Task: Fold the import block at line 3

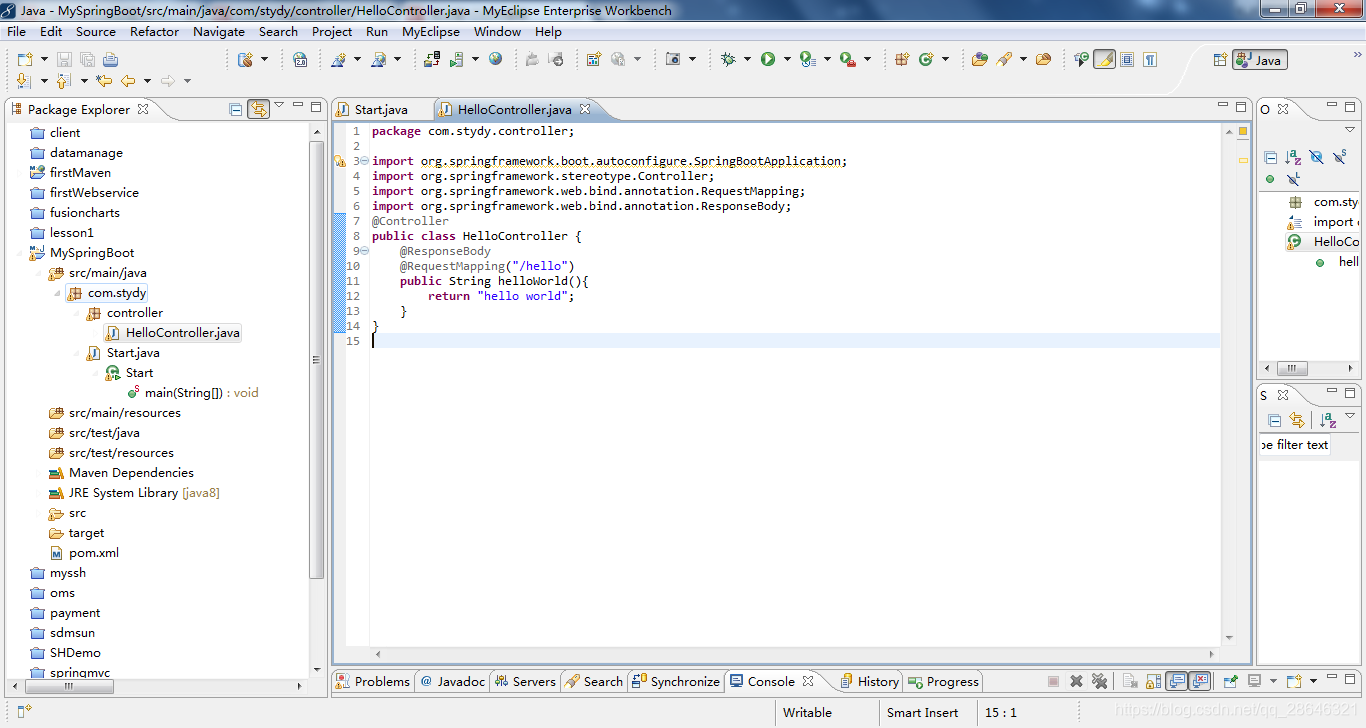Action: pos(364,161)
